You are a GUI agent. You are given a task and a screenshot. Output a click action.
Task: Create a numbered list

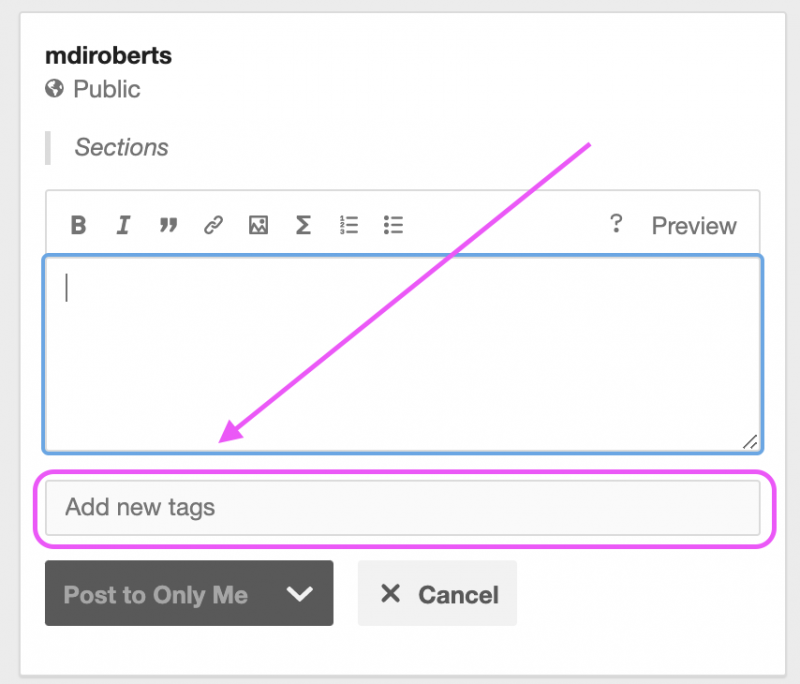tap(348, 225)
